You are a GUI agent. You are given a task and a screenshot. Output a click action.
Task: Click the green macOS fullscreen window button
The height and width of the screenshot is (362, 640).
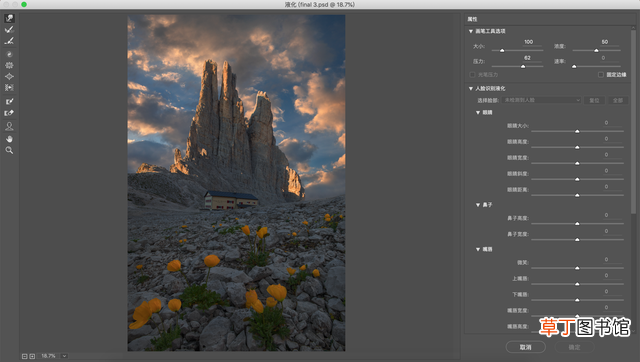[24, 4]
